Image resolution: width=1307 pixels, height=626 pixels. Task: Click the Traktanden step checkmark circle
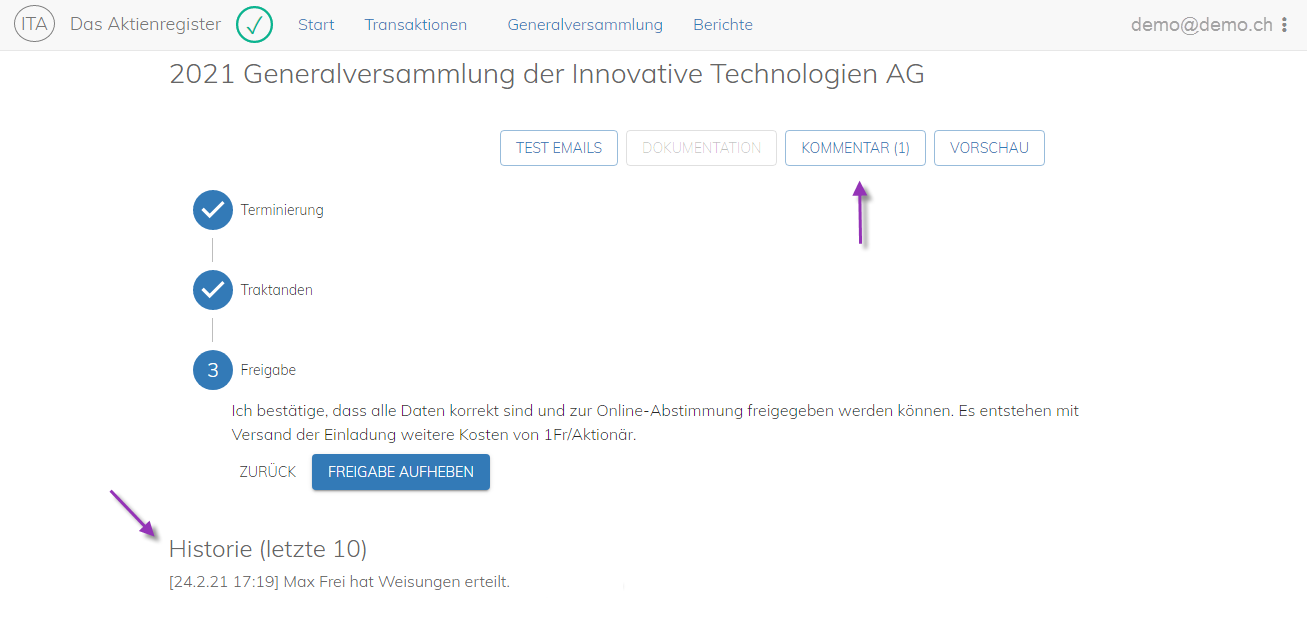212,290
